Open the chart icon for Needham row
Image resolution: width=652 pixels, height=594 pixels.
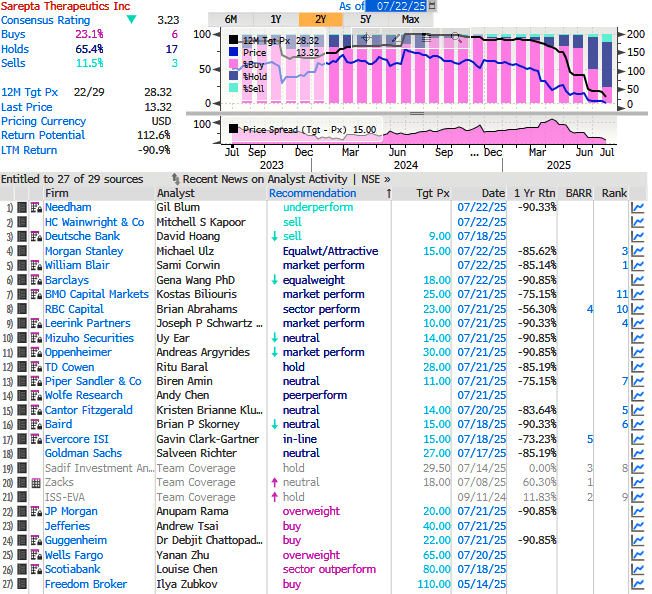tap(637, 207)
